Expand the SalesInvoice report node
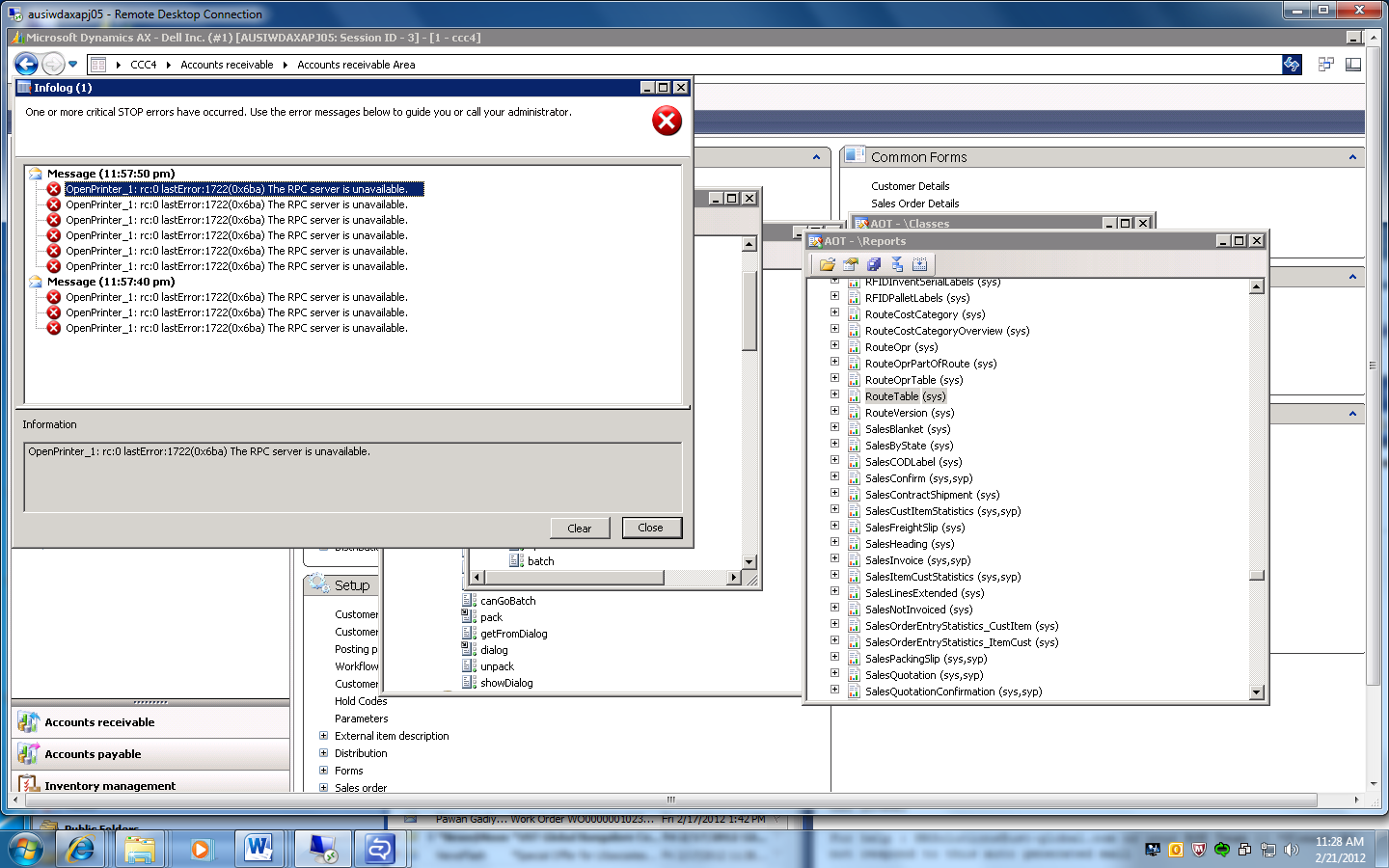Viewport: 1389px width, 868px height. tap(835, 558)
